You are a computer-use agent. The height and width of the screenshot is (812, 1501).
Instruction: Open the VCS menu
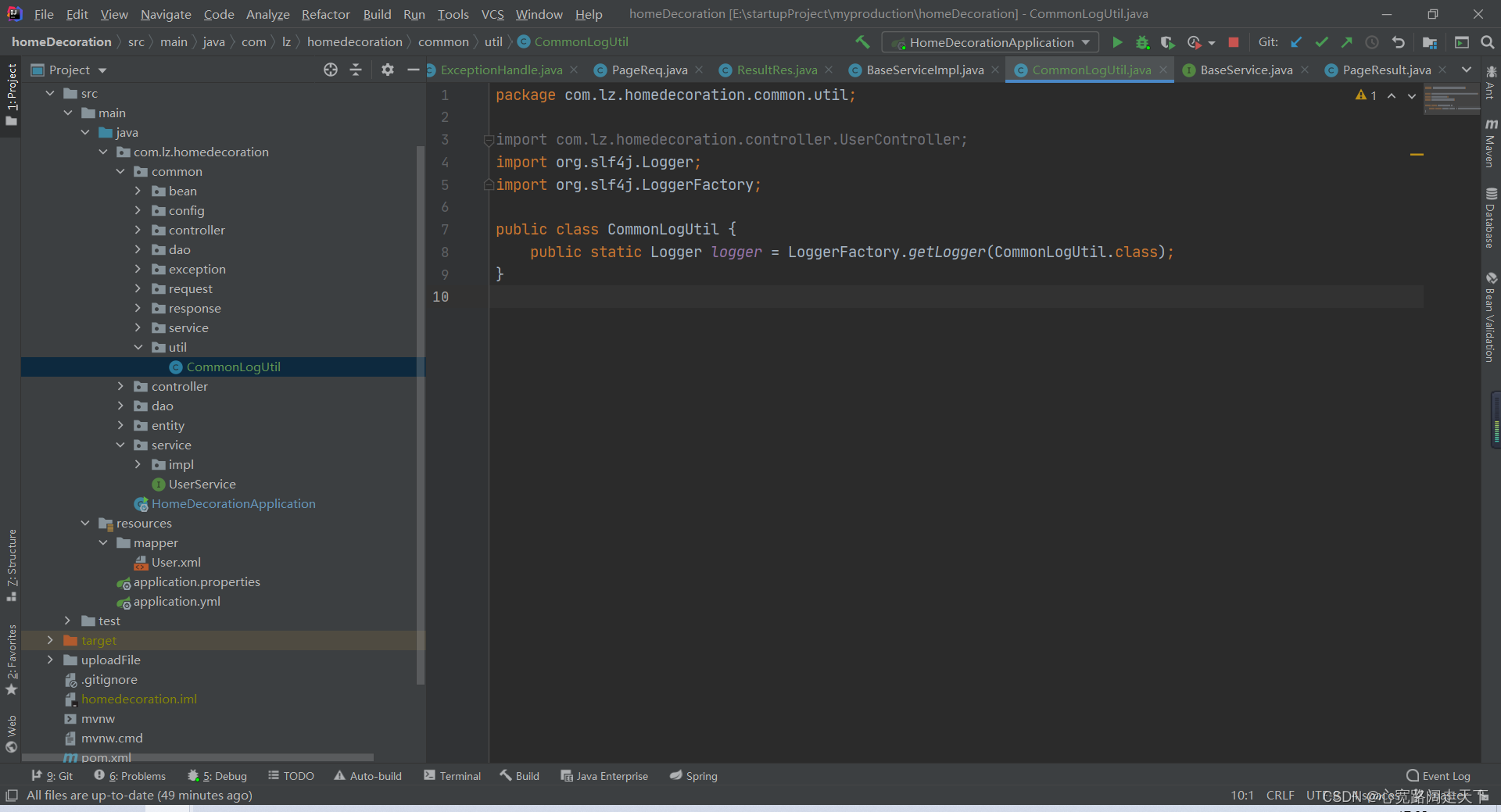(493, 14)
